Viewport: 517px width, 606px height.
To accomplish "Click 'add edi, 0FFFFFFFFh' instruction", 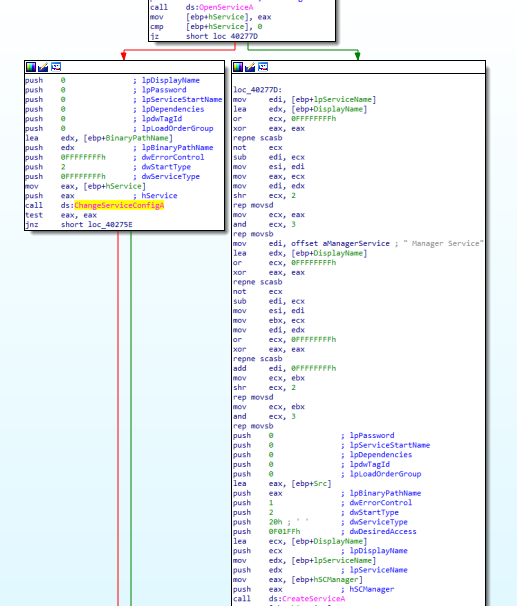I will point(284,368).
